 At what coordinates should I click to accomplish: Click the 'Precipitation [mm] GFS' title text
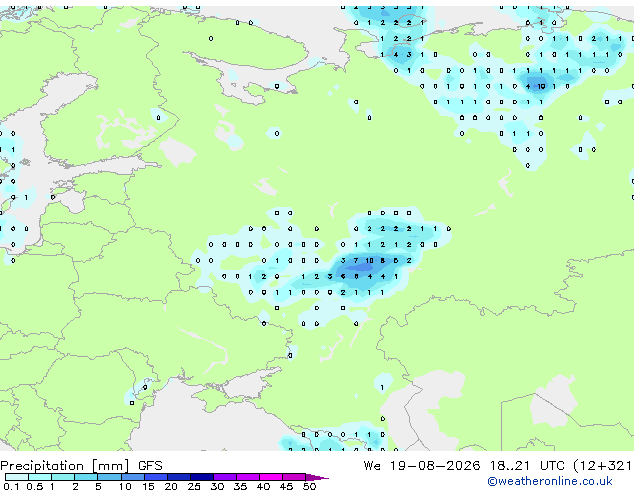[x=81, y=466]
